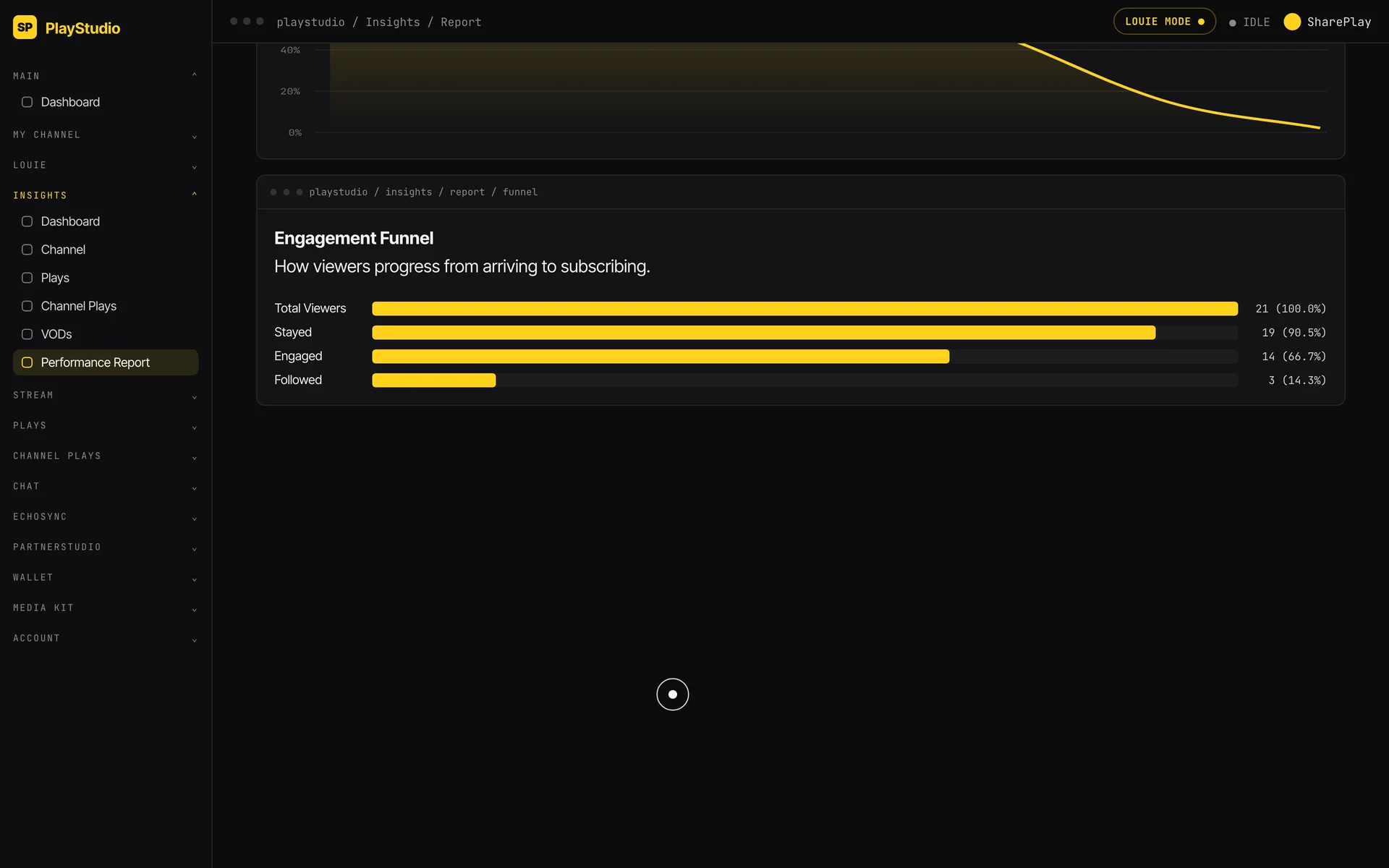Screen dimensions: 1389x868
Task: Expand the Channel Plays sidebar section
Action: click(x=105, y=456)
